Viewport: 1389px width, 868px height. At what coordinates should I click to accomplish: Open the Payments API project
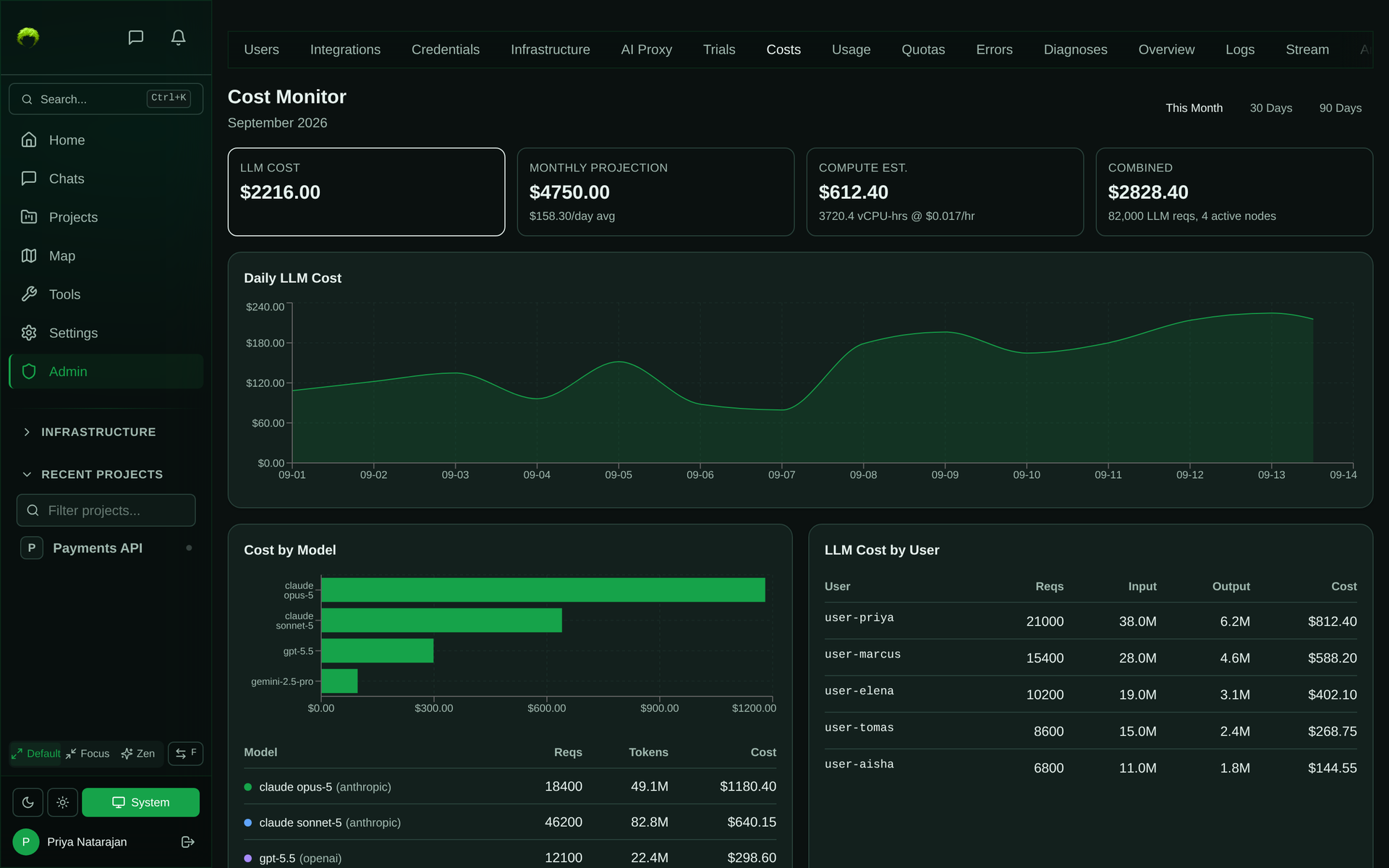[106, 548]
